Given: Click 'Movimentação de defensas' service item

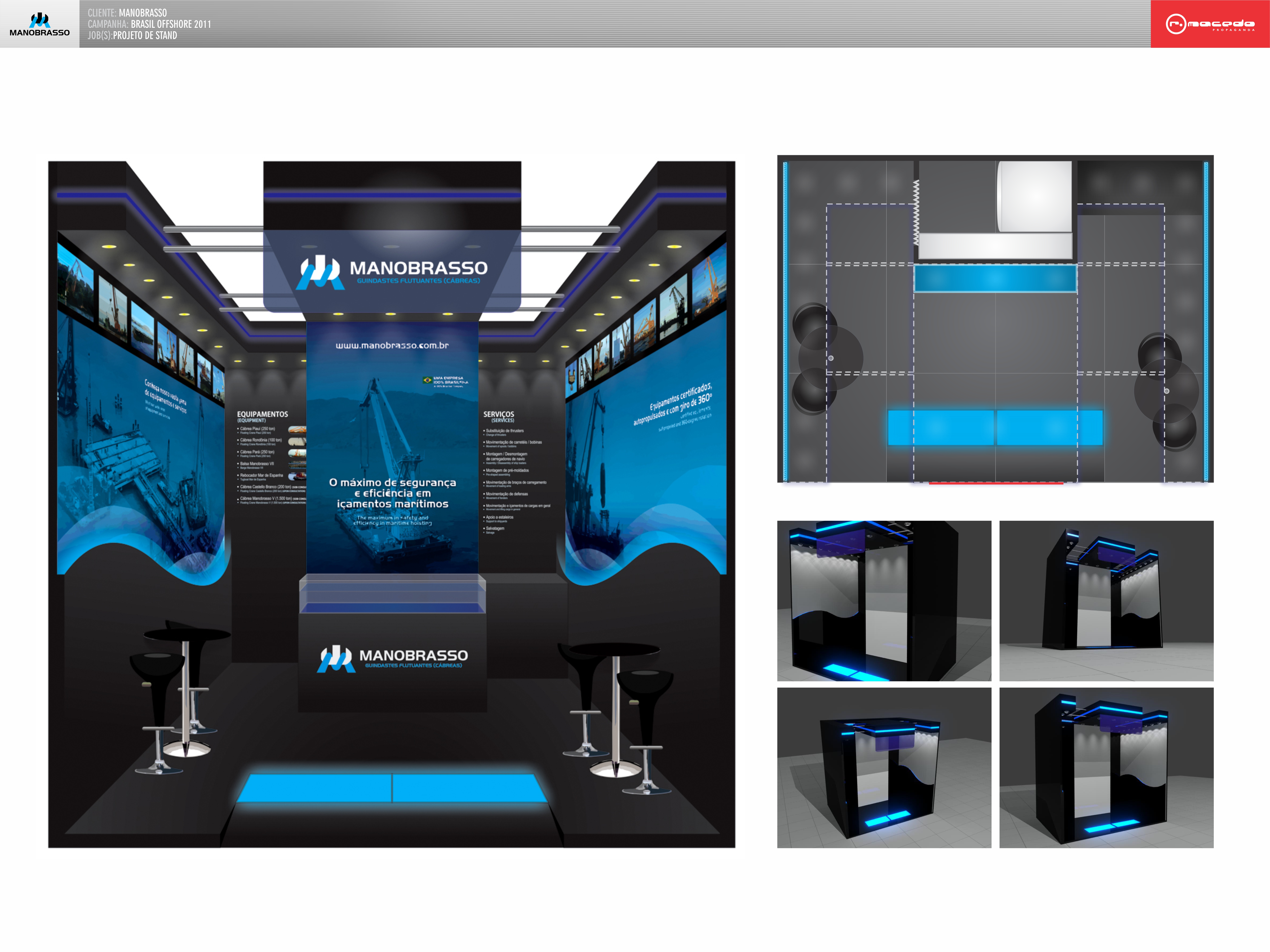Looking at the screenshot, I should point(507,494).
